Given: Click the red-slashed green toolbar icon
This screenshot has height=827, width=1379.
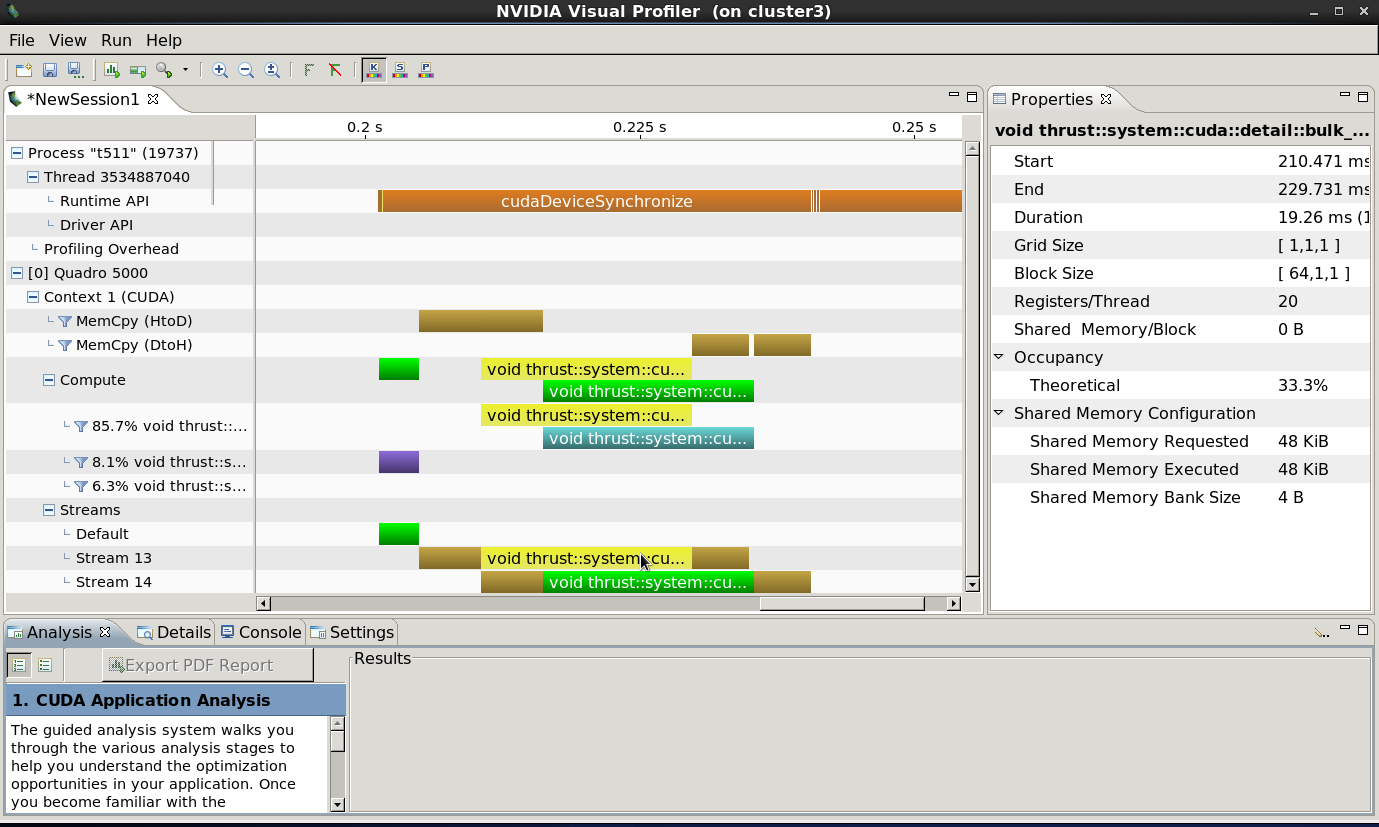Looking at the screenshot, I should pos(335,70).
